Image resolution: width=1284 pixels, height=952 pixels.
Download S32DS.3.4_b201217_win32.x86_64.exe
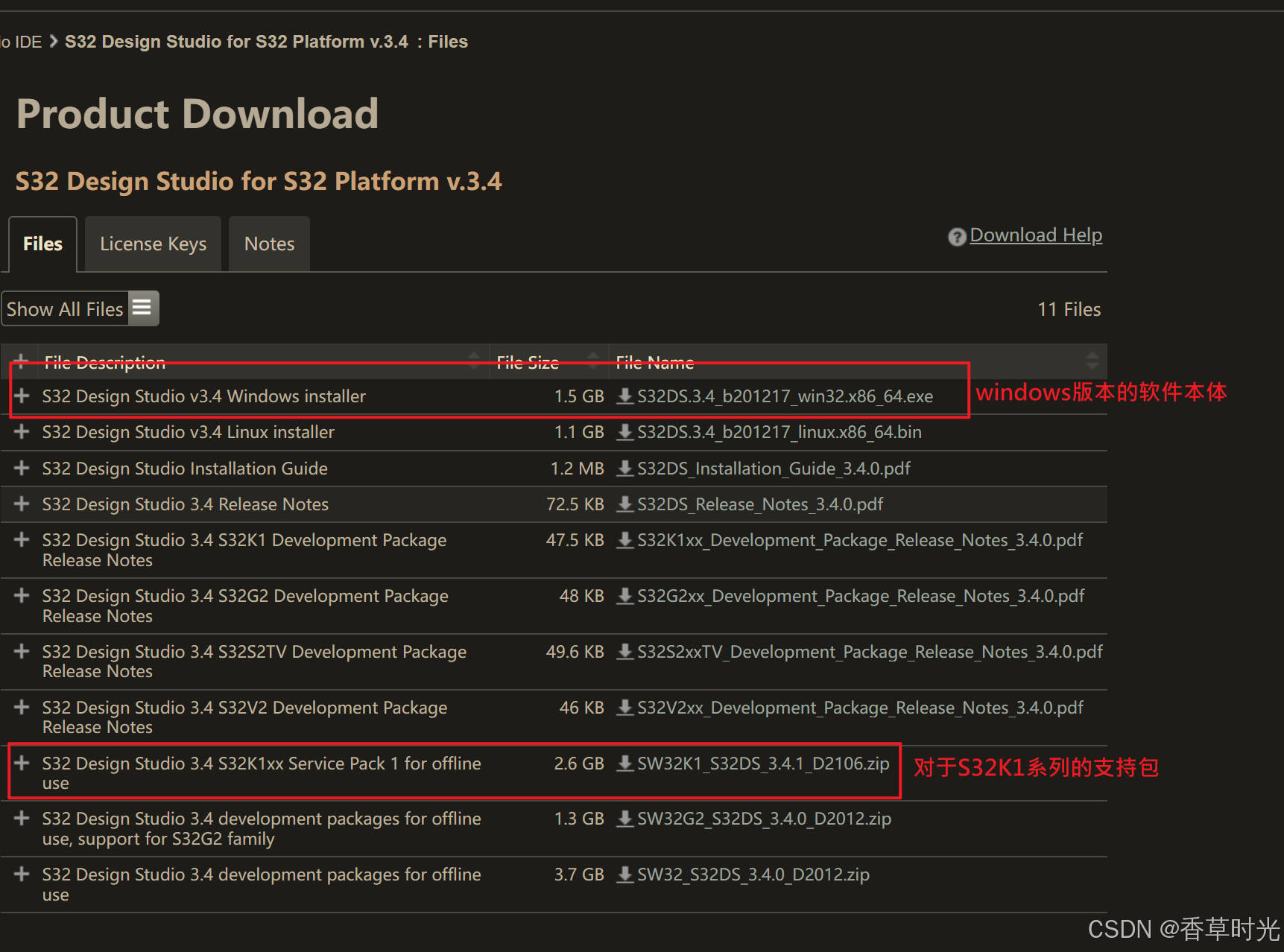pos(785,396)
